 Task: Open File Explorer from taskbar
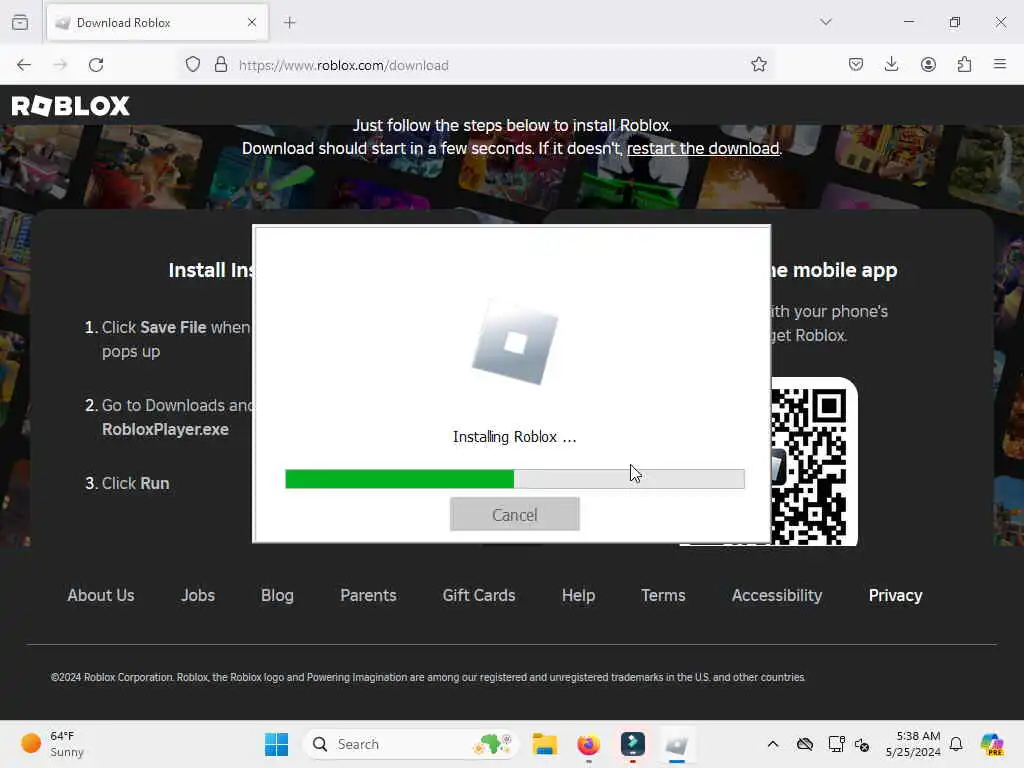[544, 744]
